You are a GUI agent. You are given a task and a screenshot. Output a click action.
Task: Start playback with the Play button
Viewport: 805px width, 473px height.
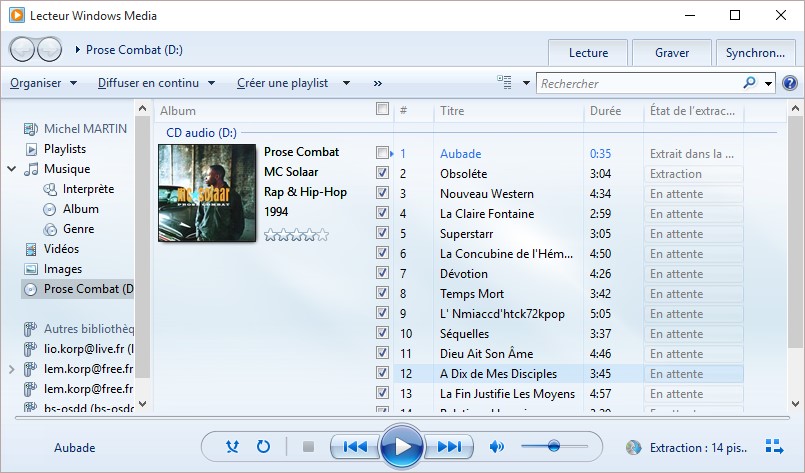coord(402,447)
